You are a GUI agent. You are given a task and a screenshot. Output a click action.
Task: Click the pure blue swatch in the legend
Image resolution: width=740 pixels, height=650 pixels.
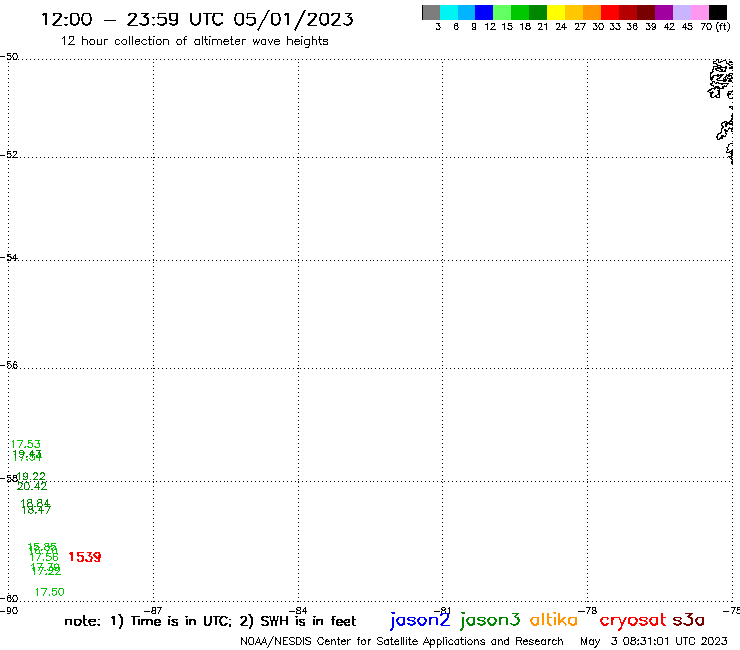pos(484,13)
